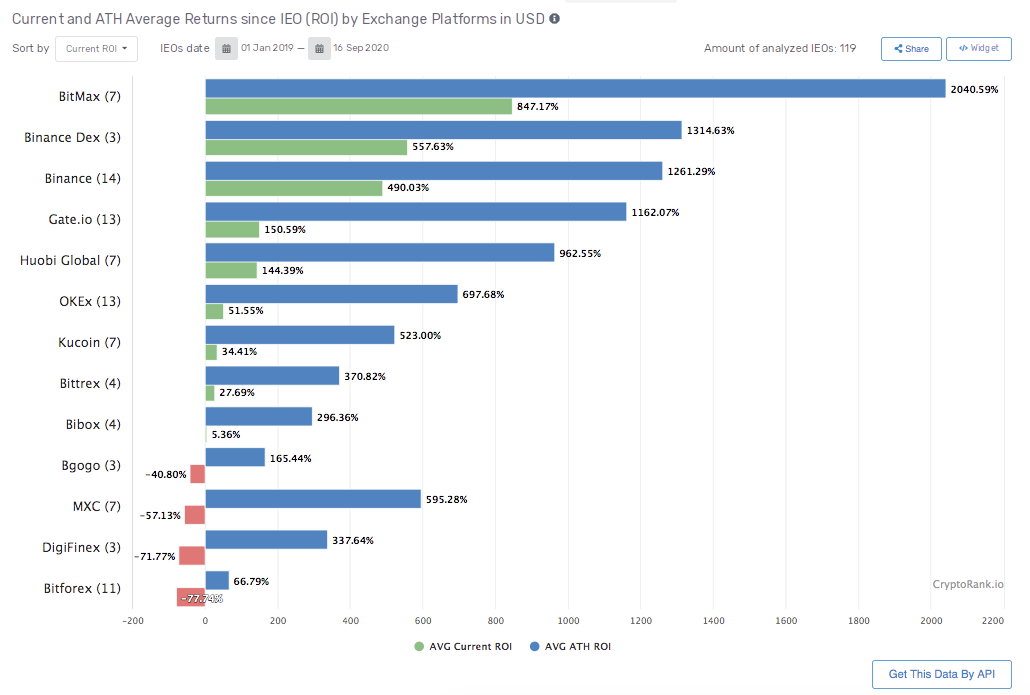Open the Sort by Current ROI dropdown

click(x=97, y=49)
